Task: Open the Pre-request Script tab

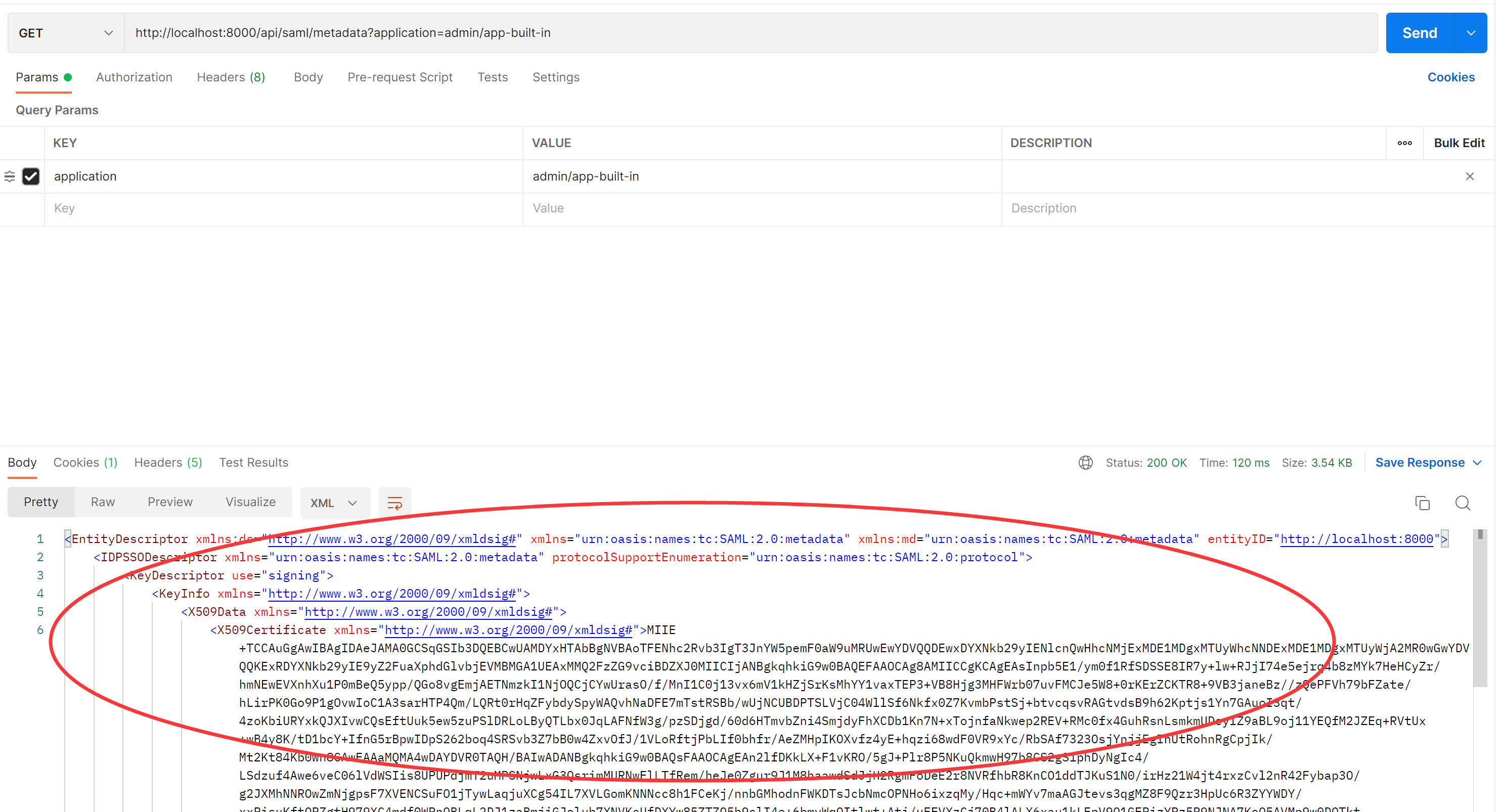Action: [x=400, y=77]
